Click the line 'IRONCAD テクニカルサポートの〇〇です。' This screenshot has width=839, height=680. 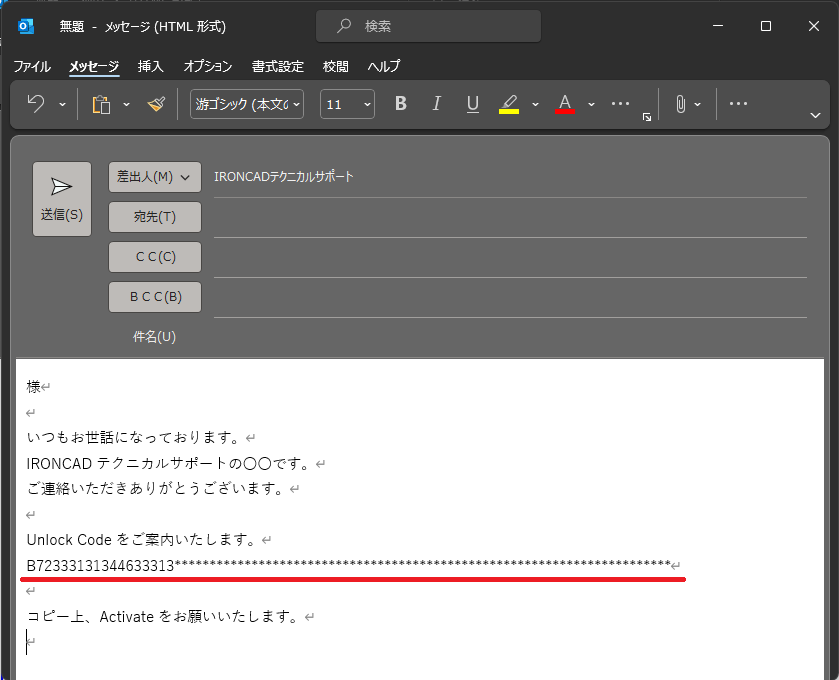[x=169, y=463]
